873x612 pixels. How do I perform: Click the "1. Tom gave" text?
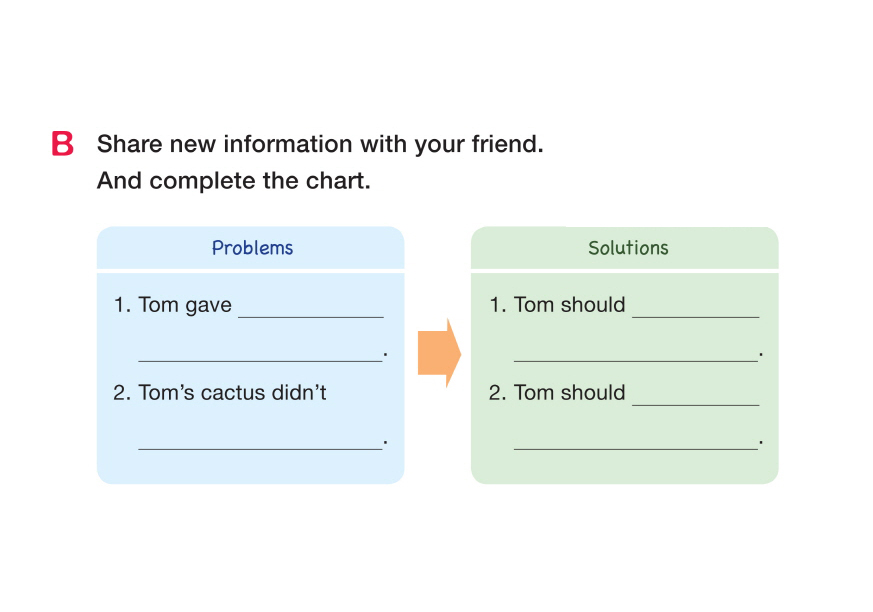pyautogui.click(x=173, y=305)
